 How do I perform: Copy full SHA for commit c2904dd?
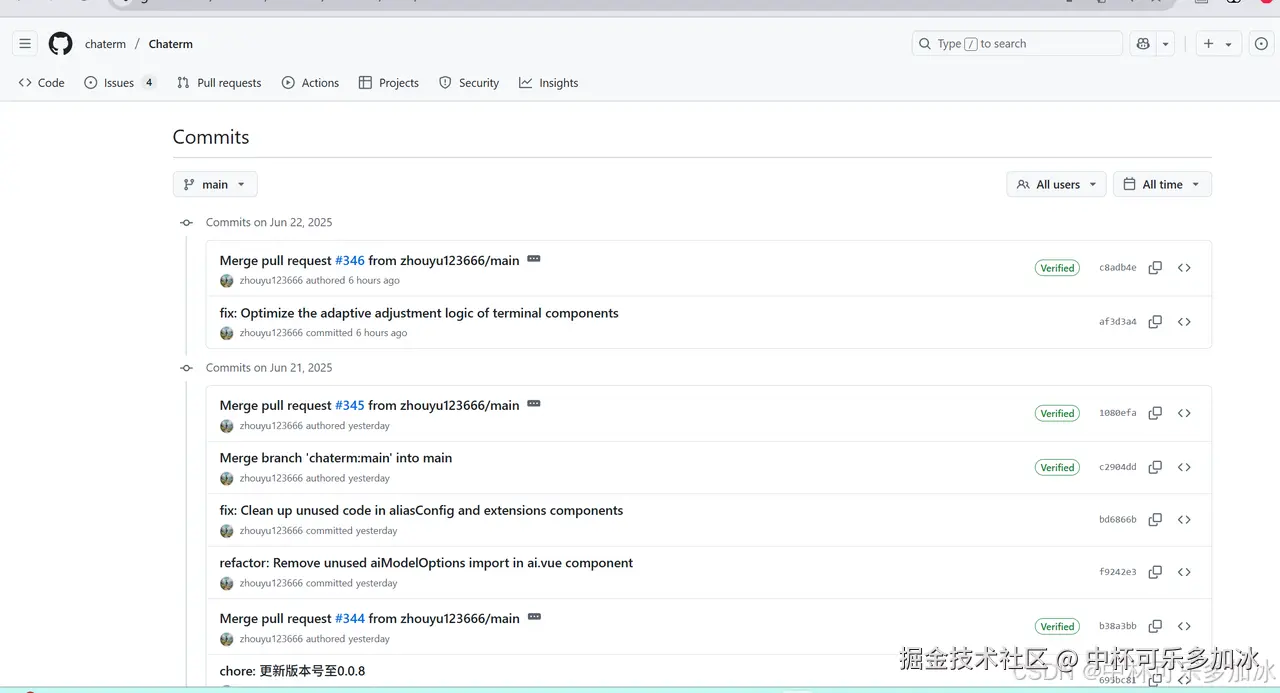coord(1155,467)
